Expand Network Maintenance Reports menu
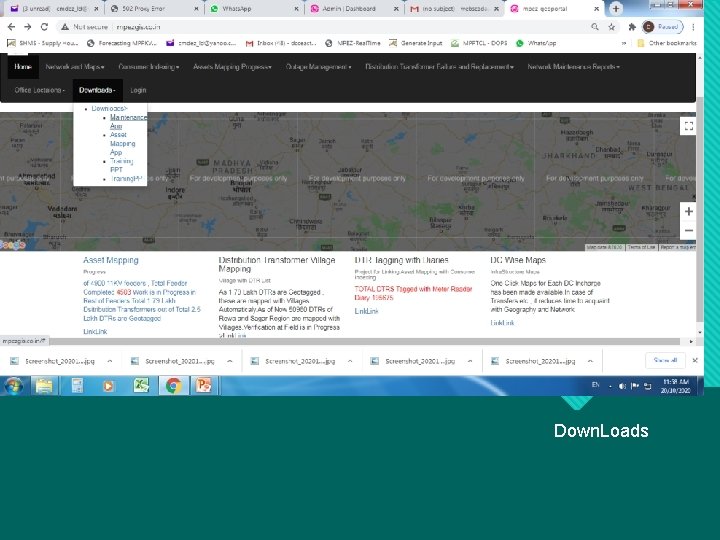Image resolution: width=720 pixels, height=540 pixels. coord(574,67)
